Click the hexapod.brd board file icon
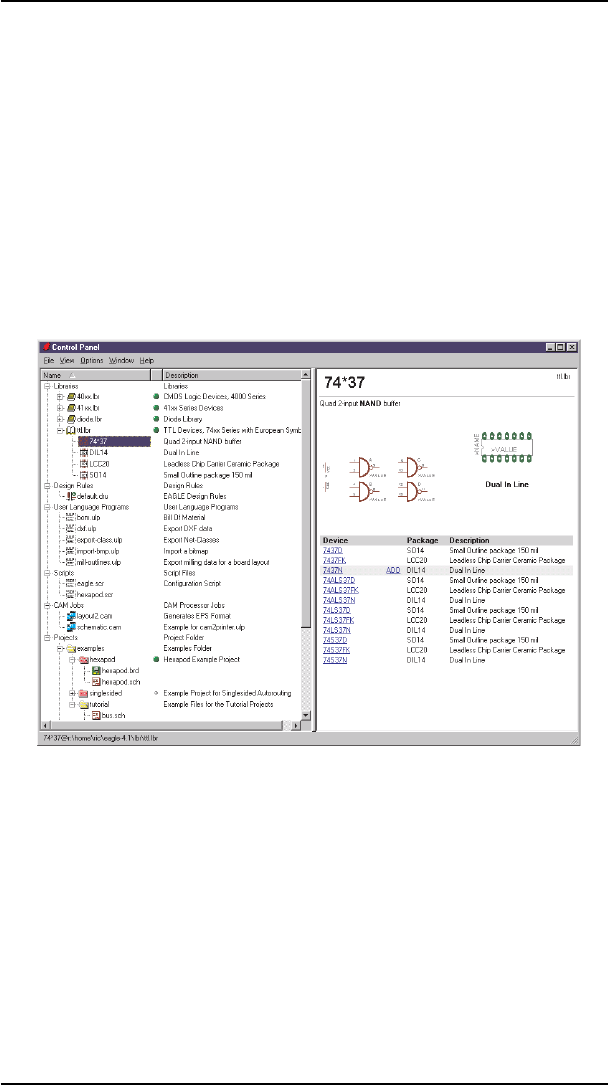This screenshot has width=608, height=1085. (x=96, y=671)
